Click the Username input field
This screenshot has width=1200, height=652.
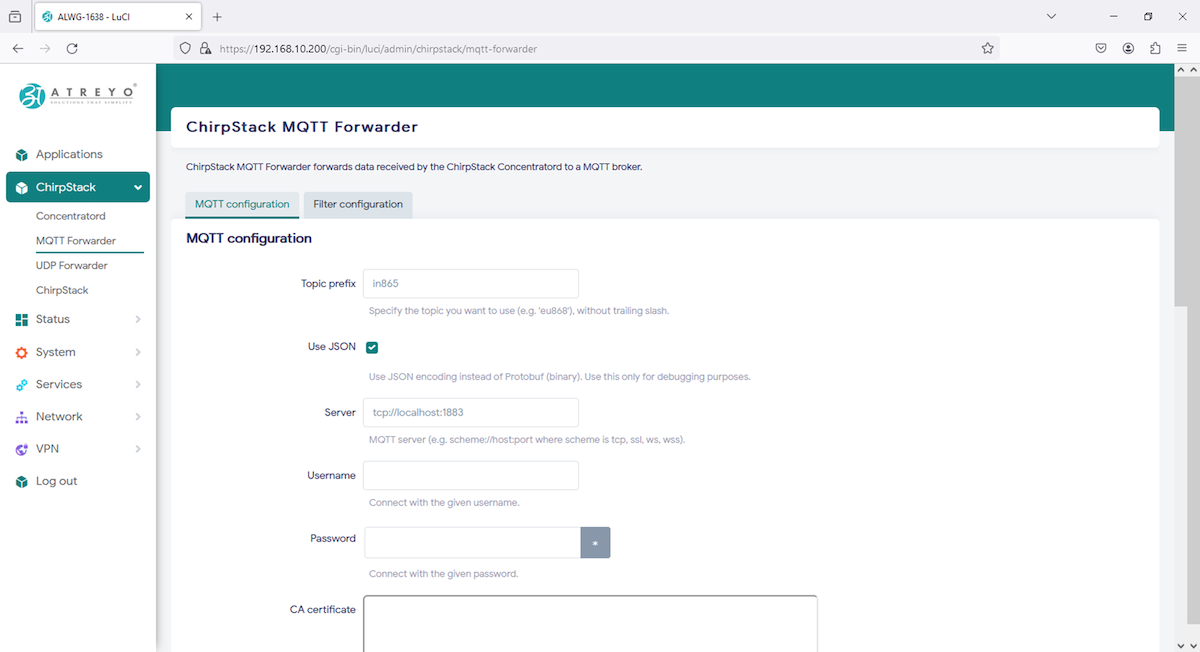pos(471,475)
